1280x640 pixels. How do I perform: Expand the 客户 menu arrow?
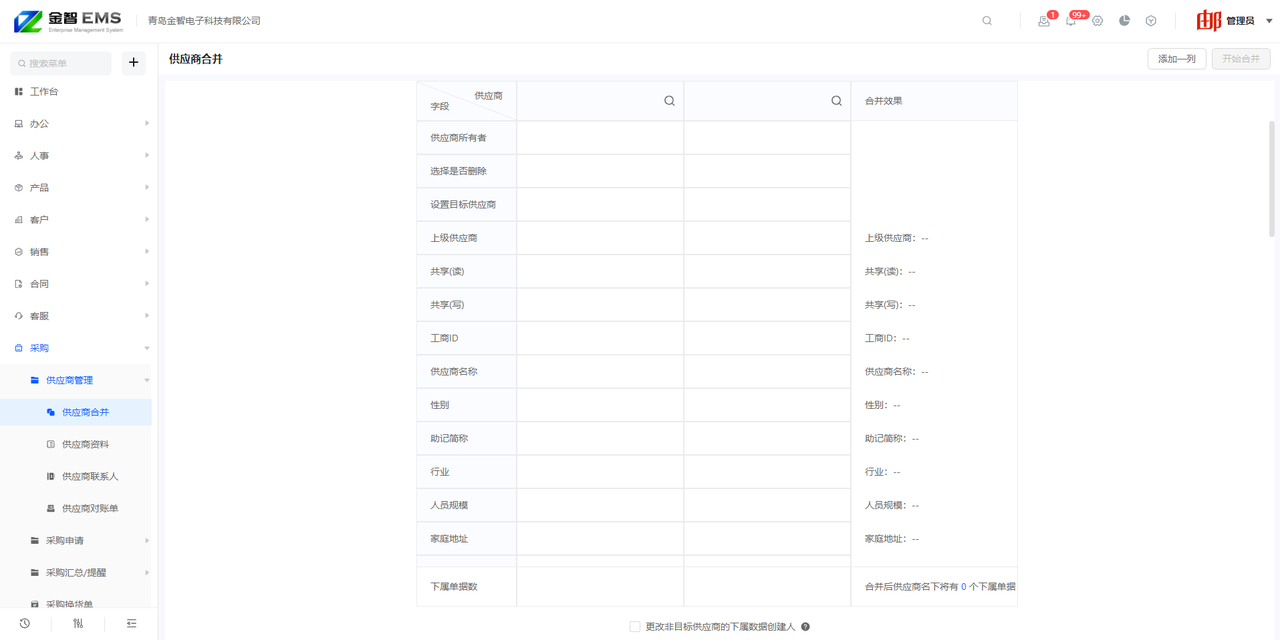[x=147, y=220]
